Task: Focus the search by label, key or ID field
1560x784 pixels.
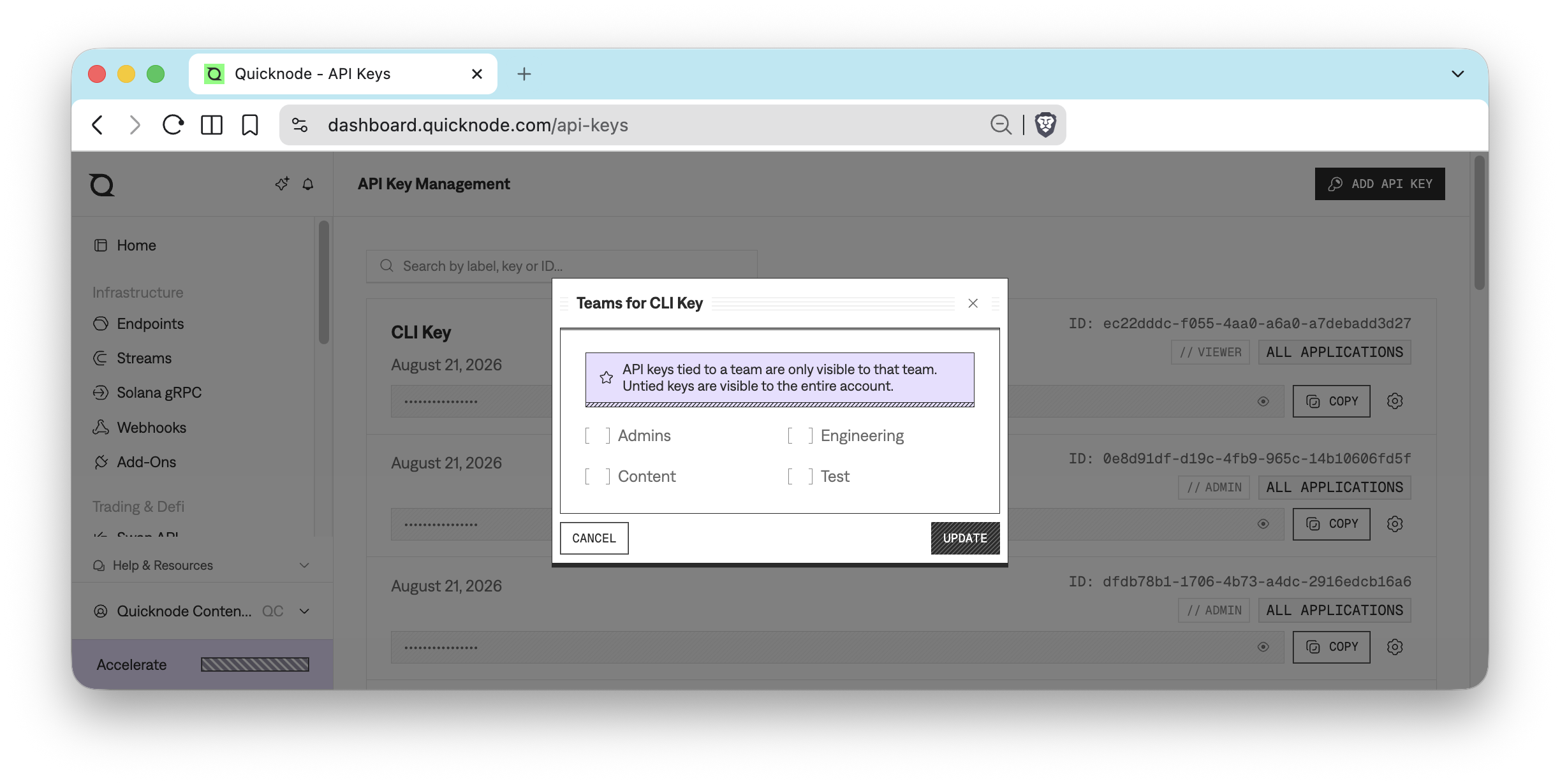Action: click(x=561, y=266)
